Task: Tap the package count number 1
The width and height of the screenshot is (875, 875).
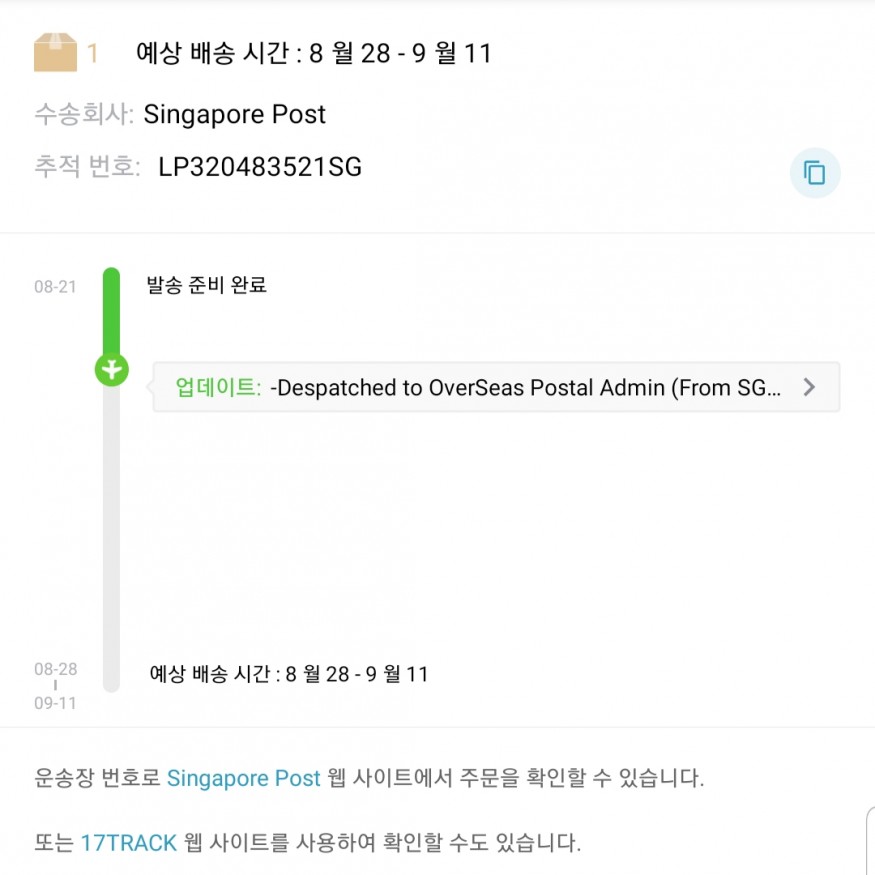Action: tap(93, 54)
